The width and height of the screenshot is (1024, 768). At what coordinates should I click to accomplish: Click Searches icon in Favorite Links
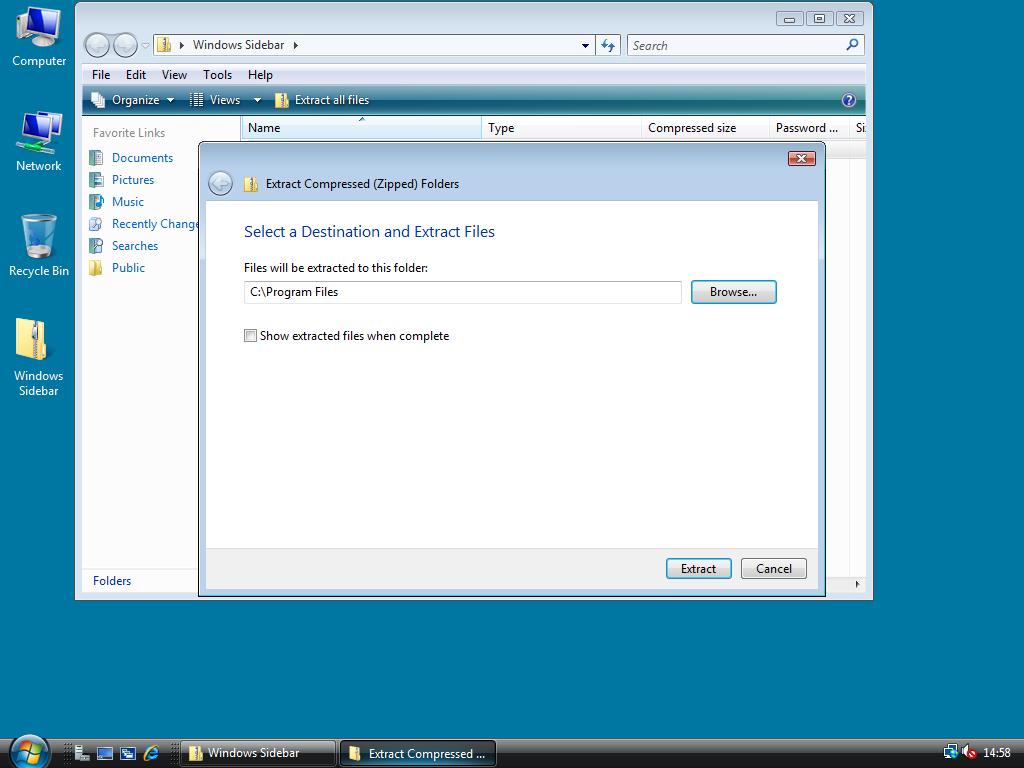click(x=96, y=246)
